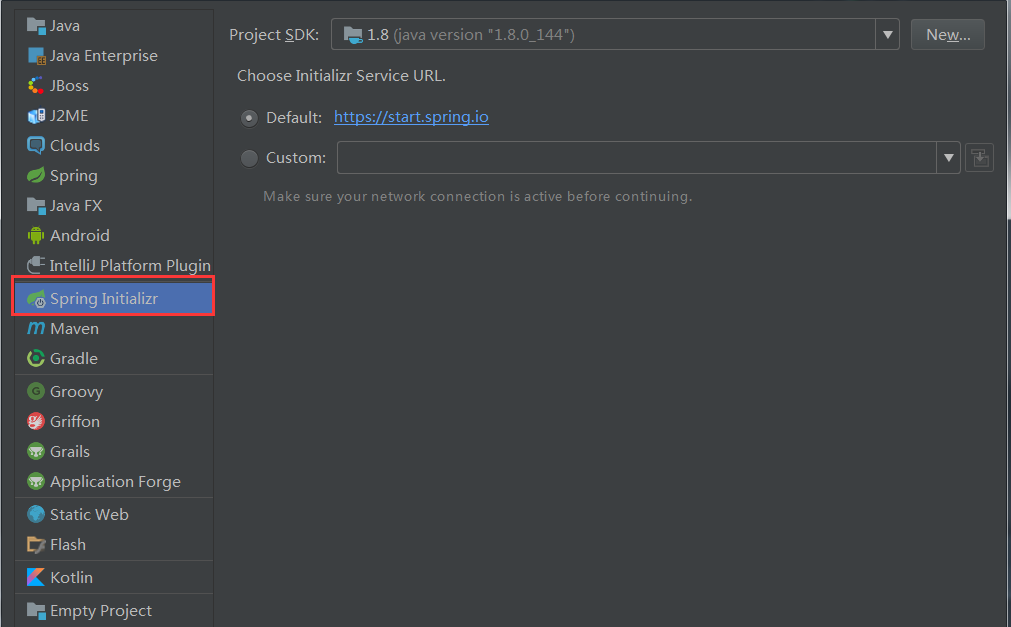Select the Custom URL radio button

[x=249, y=158]
